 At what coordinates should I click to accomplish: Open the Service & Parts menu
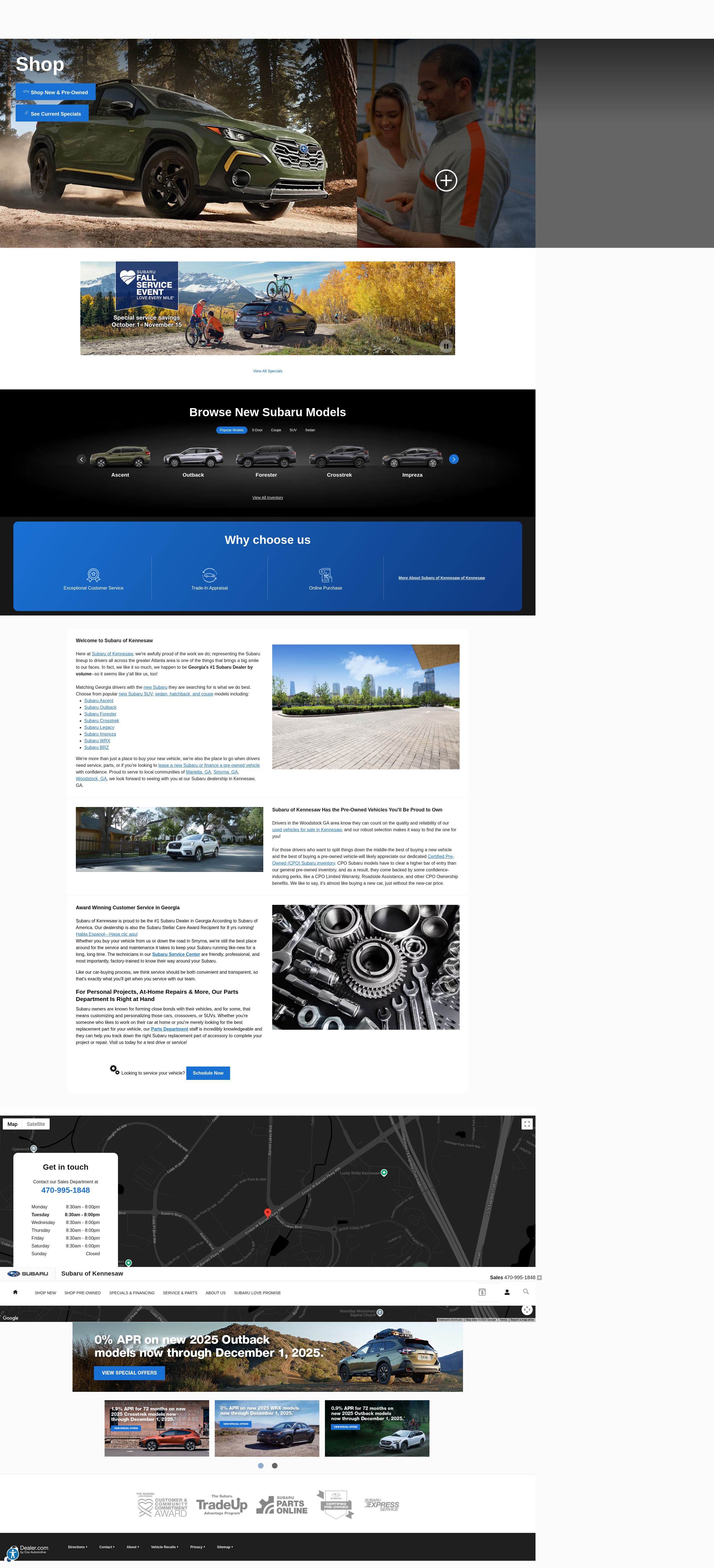point(180,1293)
